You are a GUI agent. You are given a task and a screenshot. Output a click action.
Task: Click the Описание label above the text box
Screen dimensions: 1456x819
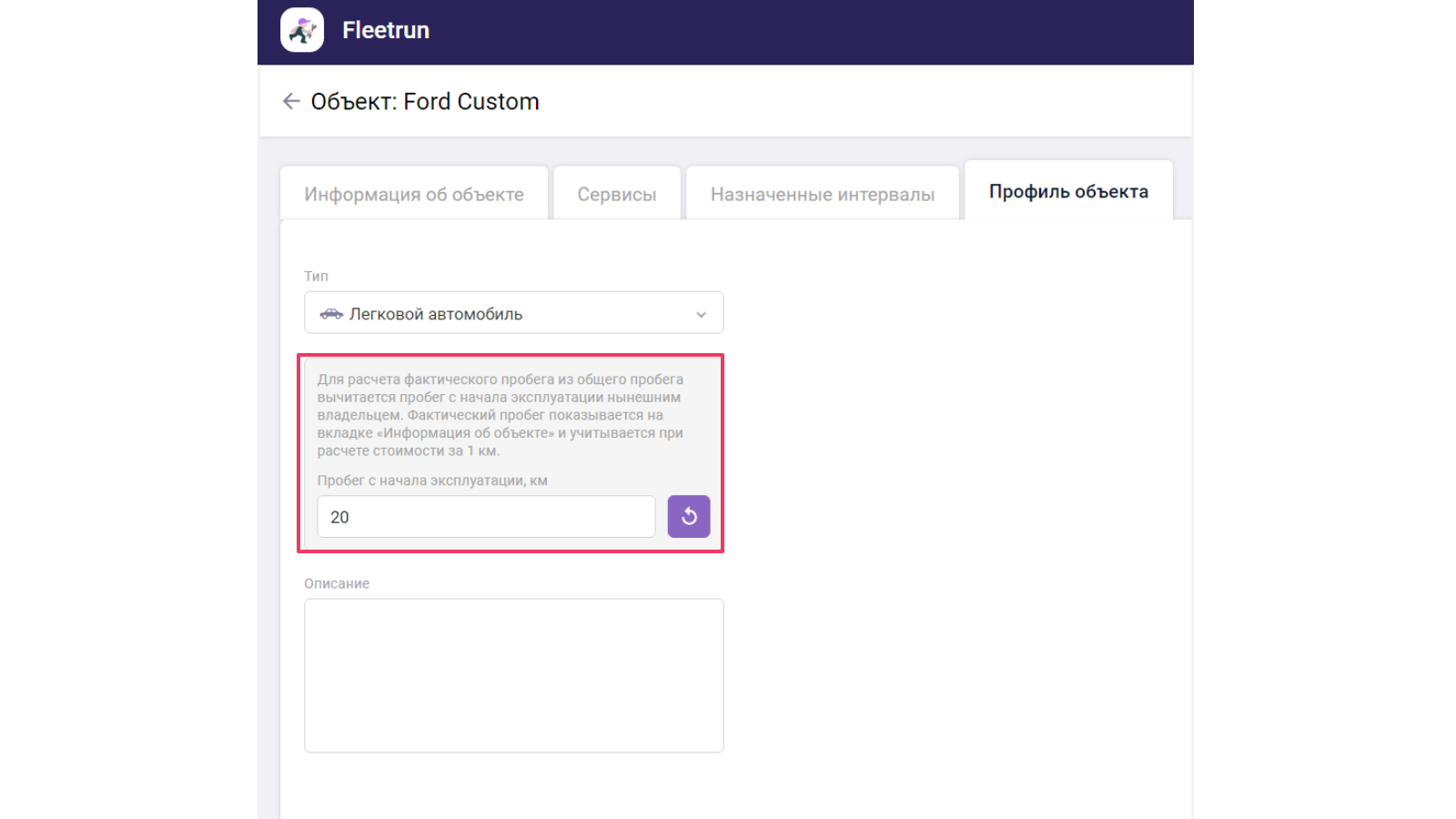[336, 583]
